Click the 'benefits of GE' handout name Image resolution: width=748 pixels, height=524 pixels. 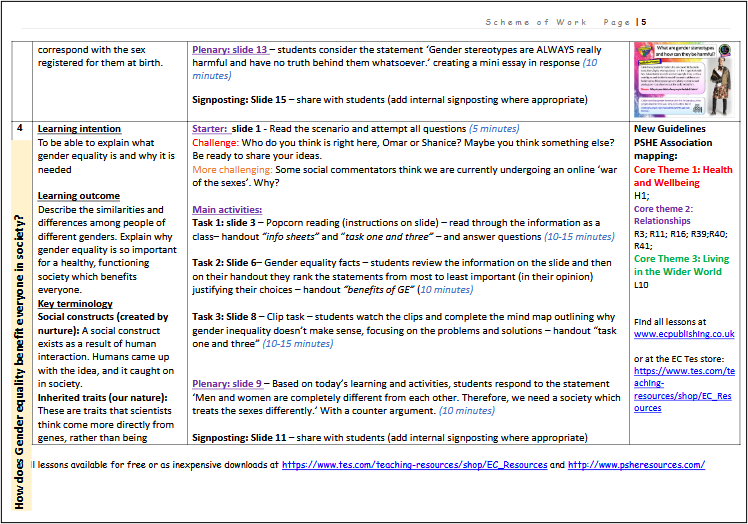point(379,290)
